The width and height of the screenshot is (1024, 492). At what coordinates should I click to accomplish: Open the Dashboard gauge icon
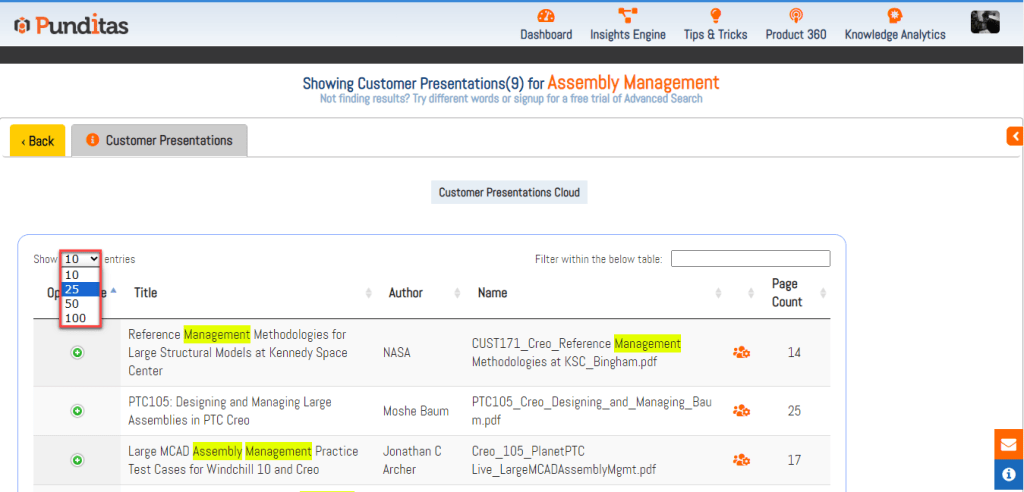click(x=545, y=16)
